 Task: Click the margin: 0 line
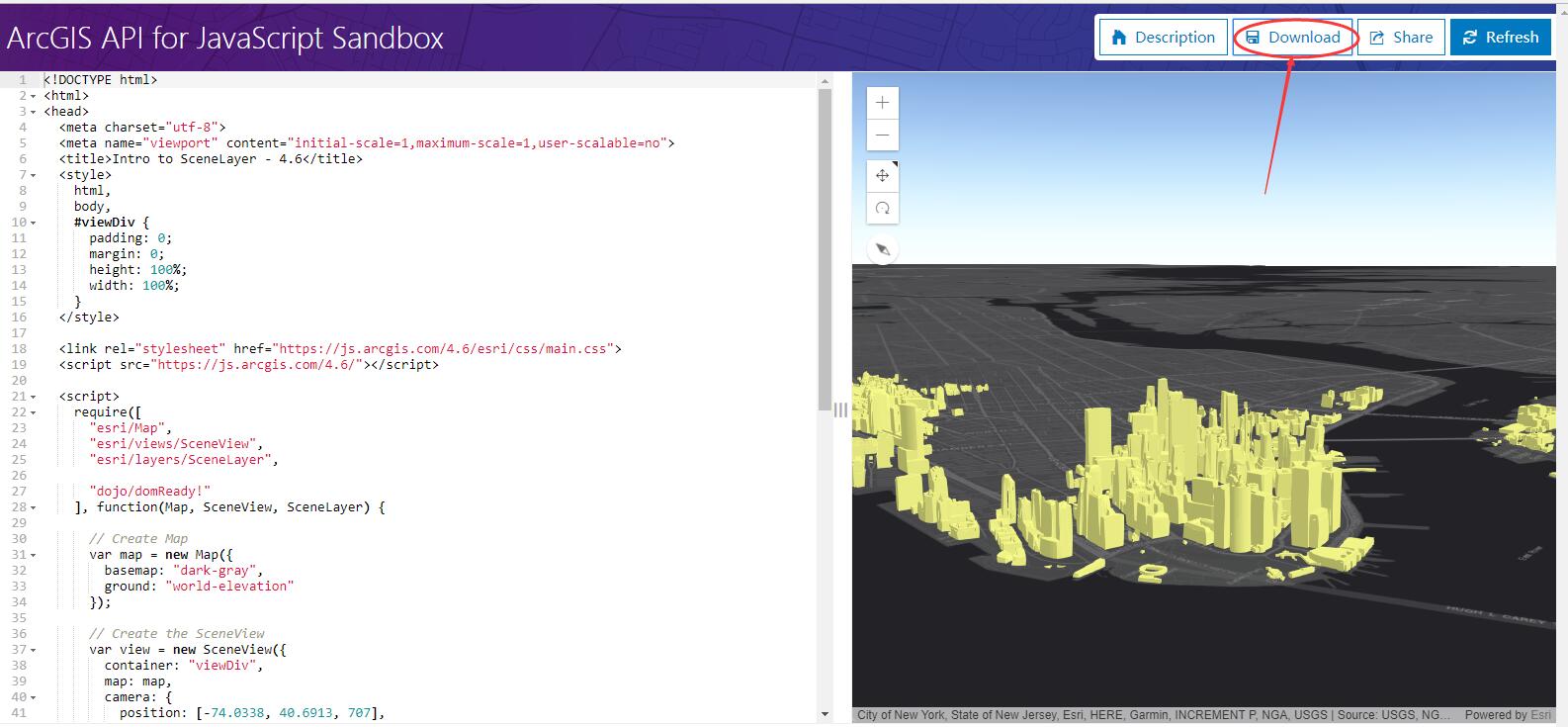127,254
